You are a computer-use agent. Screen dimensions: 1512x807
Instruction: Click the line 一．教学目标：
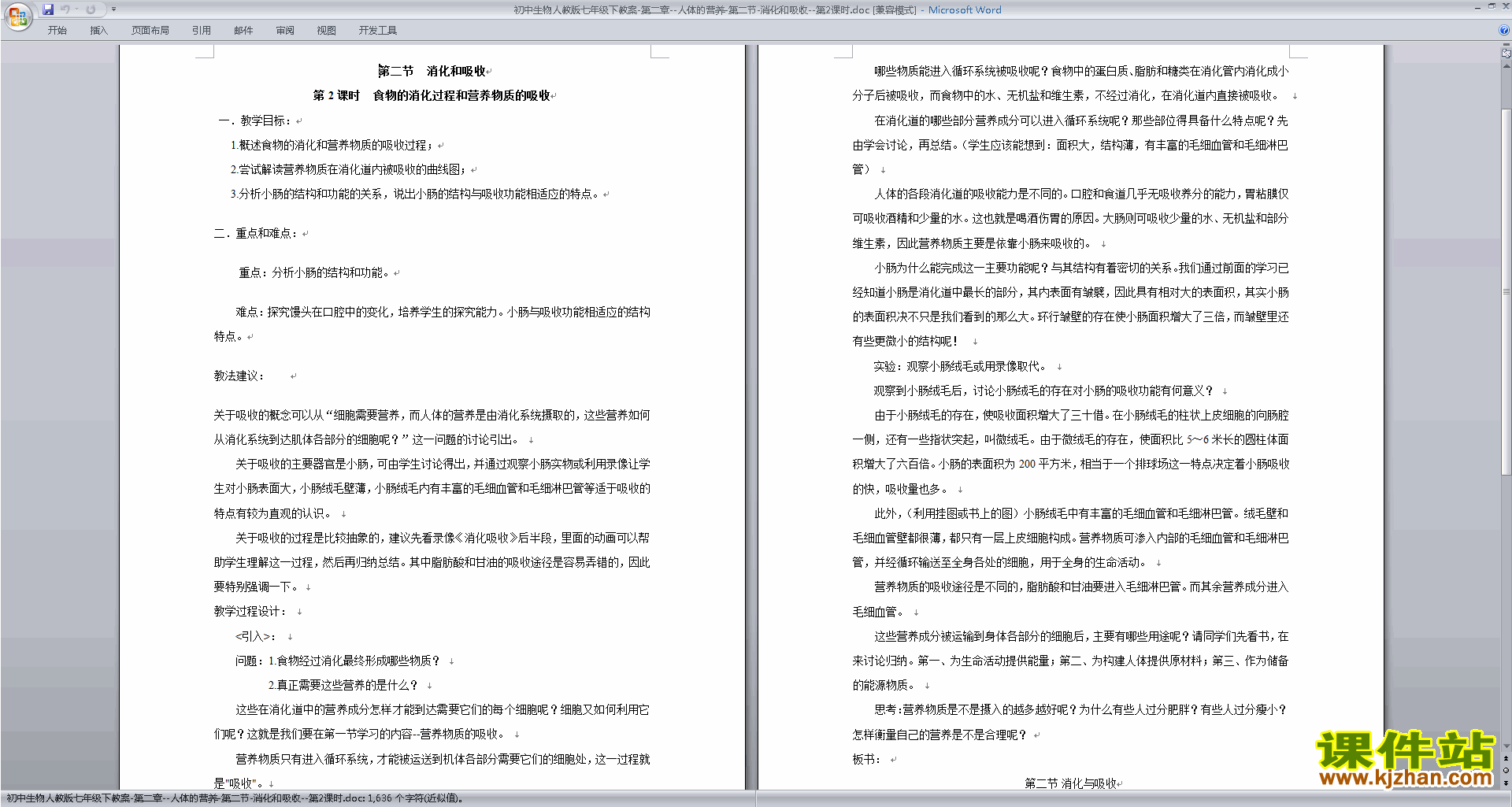pyautogui.click(x=255, y=120)
